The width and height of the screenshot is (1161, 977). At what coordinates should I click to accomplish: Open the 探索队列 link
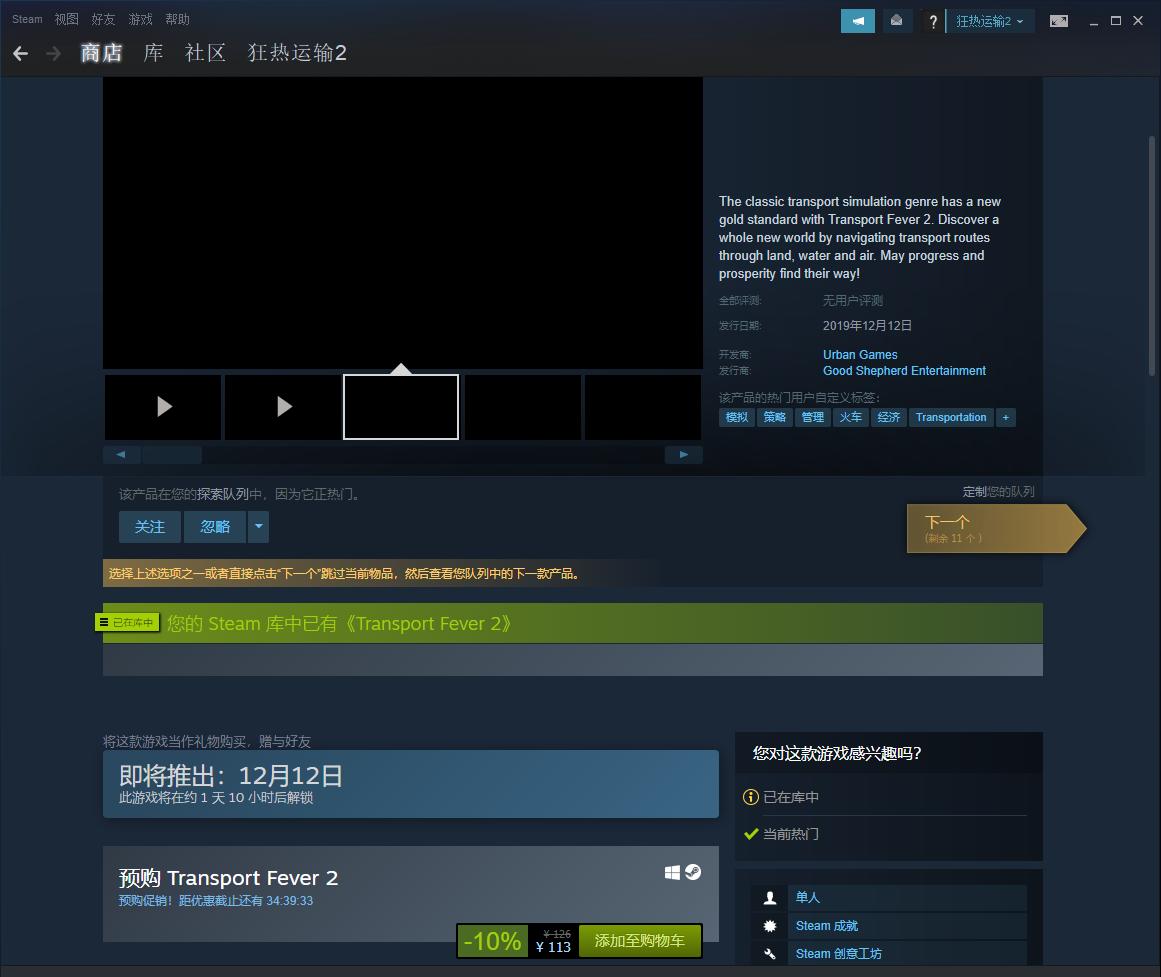[222, 494]
